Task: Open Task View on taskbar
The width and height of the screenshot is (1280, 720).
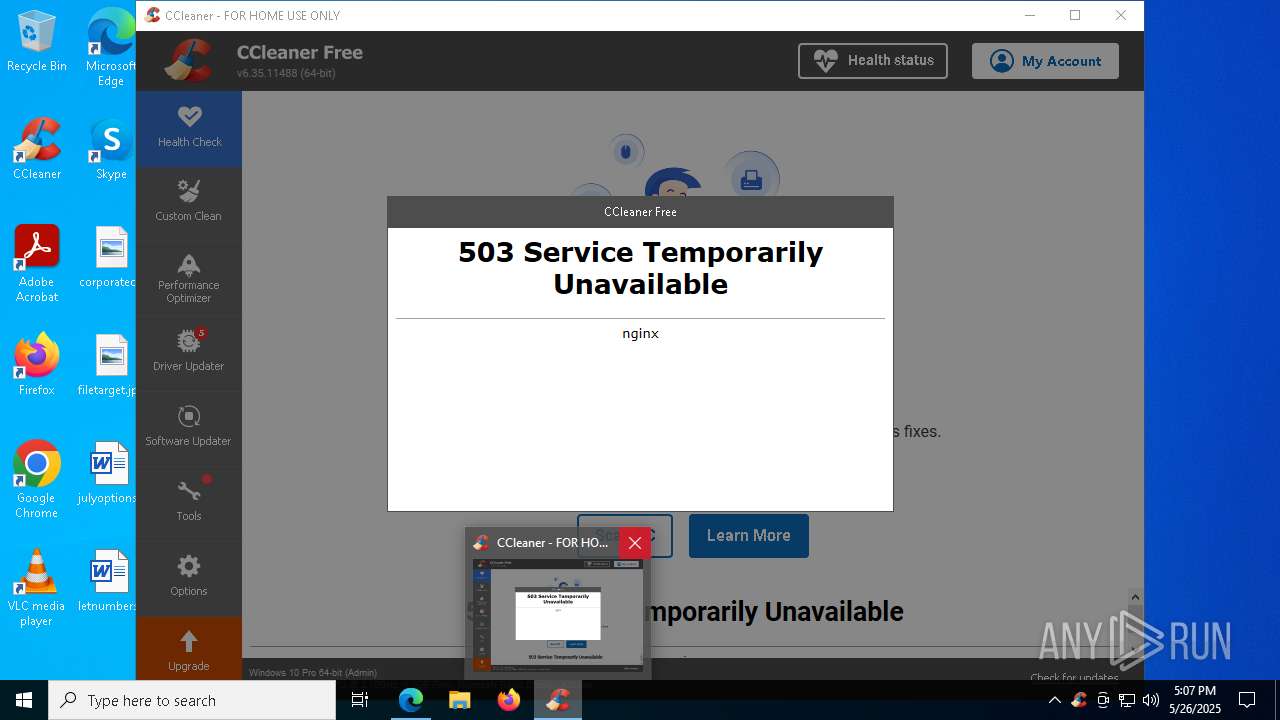Action: click(360, 700)
